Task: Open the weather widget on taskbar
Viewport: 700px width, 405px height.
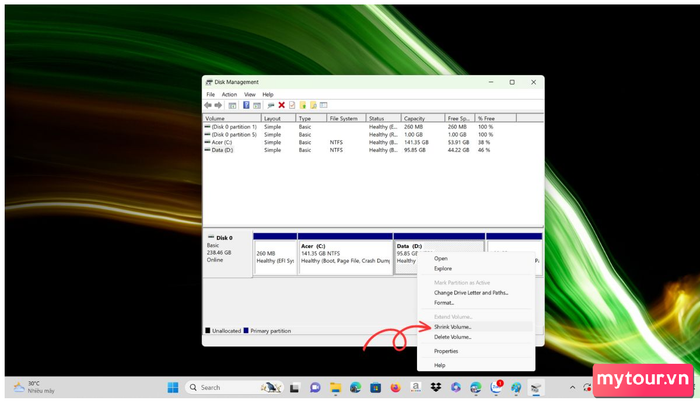Action: (28, 387)
